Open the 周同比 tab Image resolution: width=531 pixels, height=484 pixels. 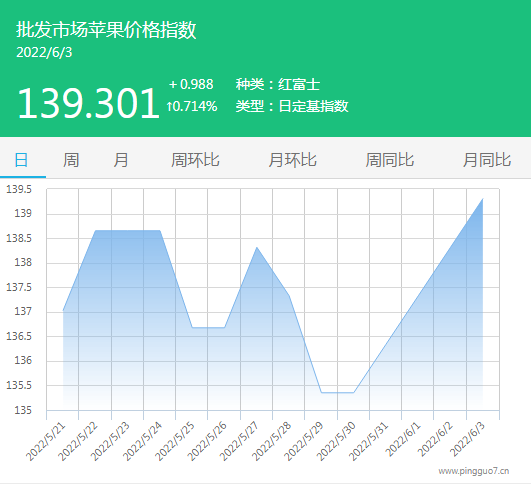click(x=389, y=160)
